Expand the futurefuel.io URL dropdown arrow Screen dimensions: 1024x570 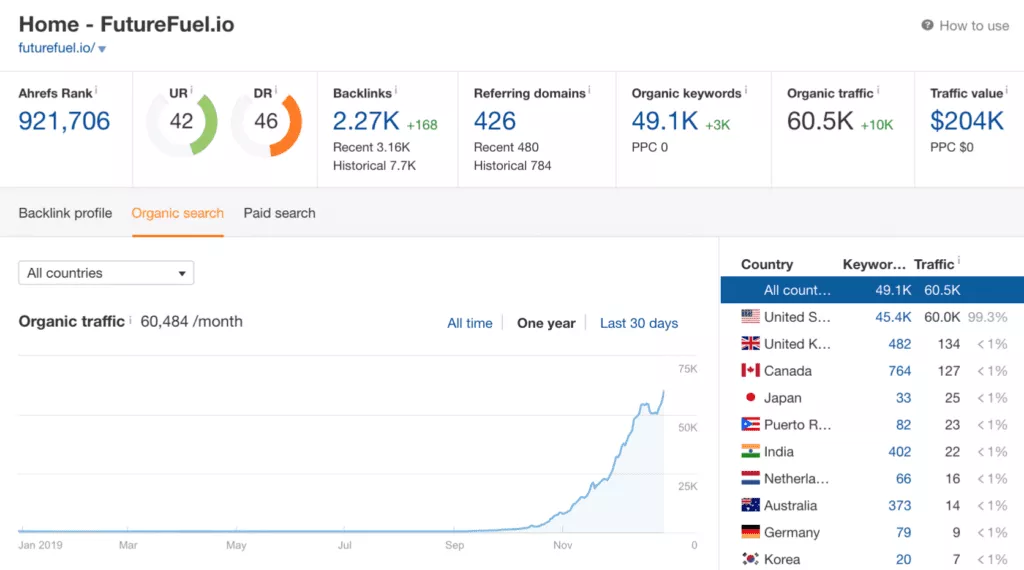pyautogui.click(x=102, y=49)
